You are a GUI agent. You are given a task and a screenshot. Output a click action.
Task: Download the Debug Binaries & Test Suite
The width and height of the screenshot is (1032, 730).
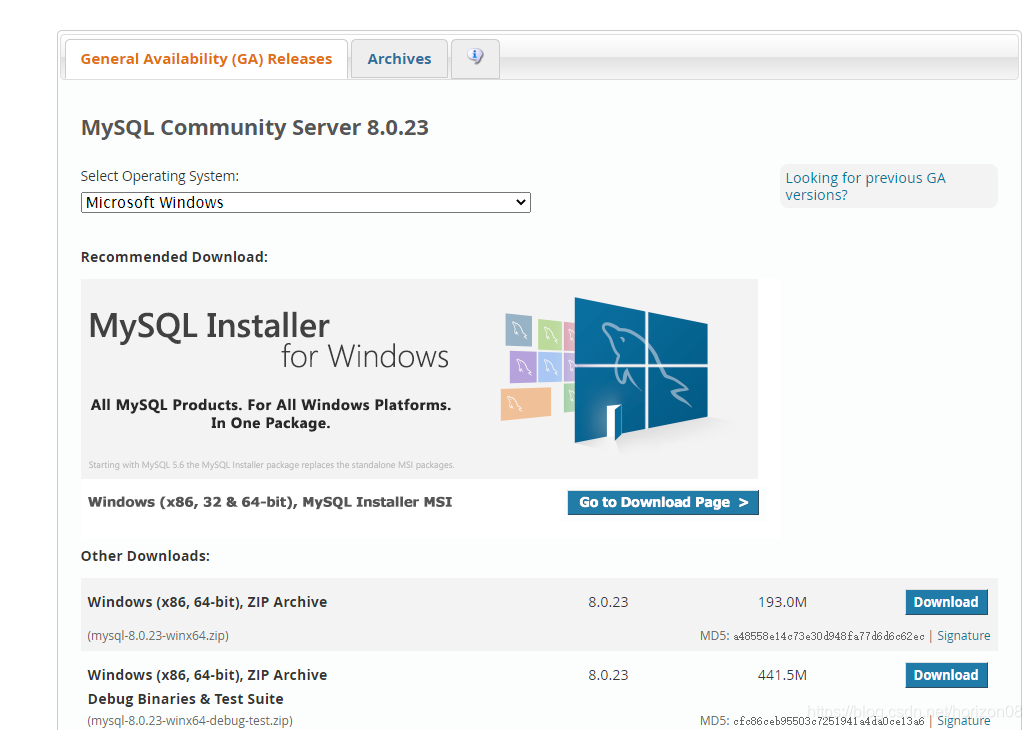coord(945,675)
